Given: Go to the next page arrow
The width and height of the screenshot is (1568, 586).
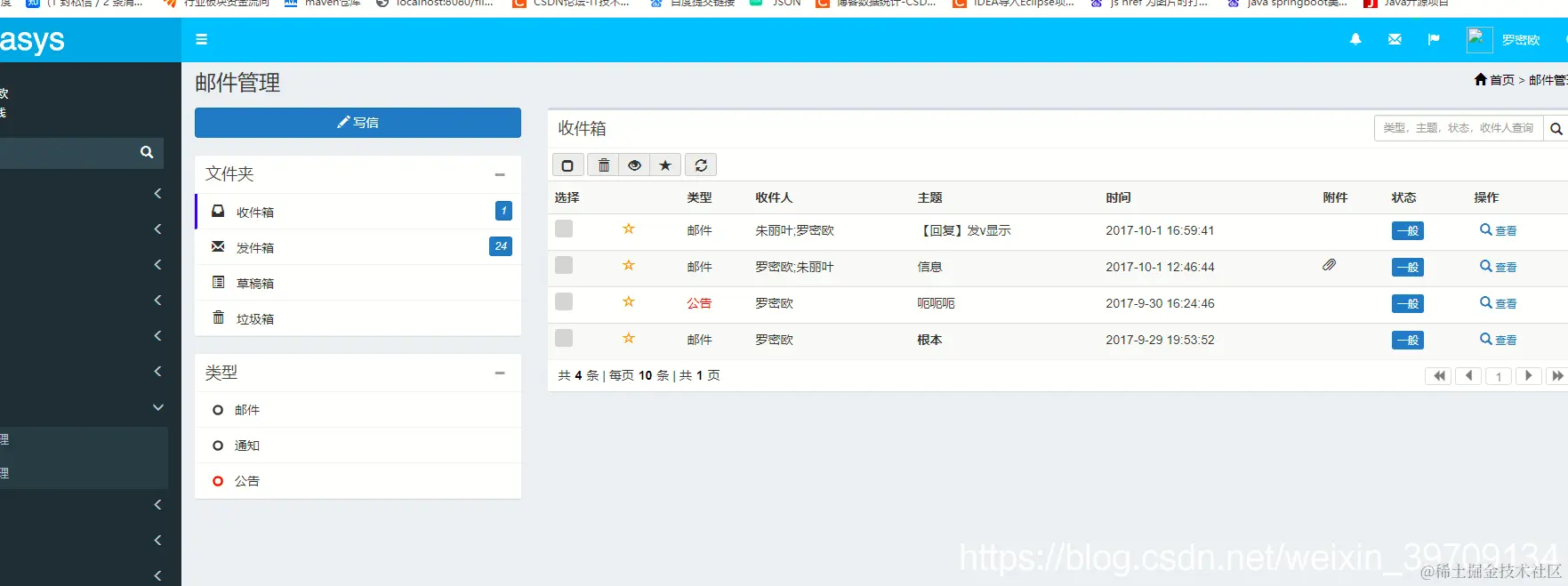Looking at the screenshot, I should pyautogui.click(x=1529, y=376).
